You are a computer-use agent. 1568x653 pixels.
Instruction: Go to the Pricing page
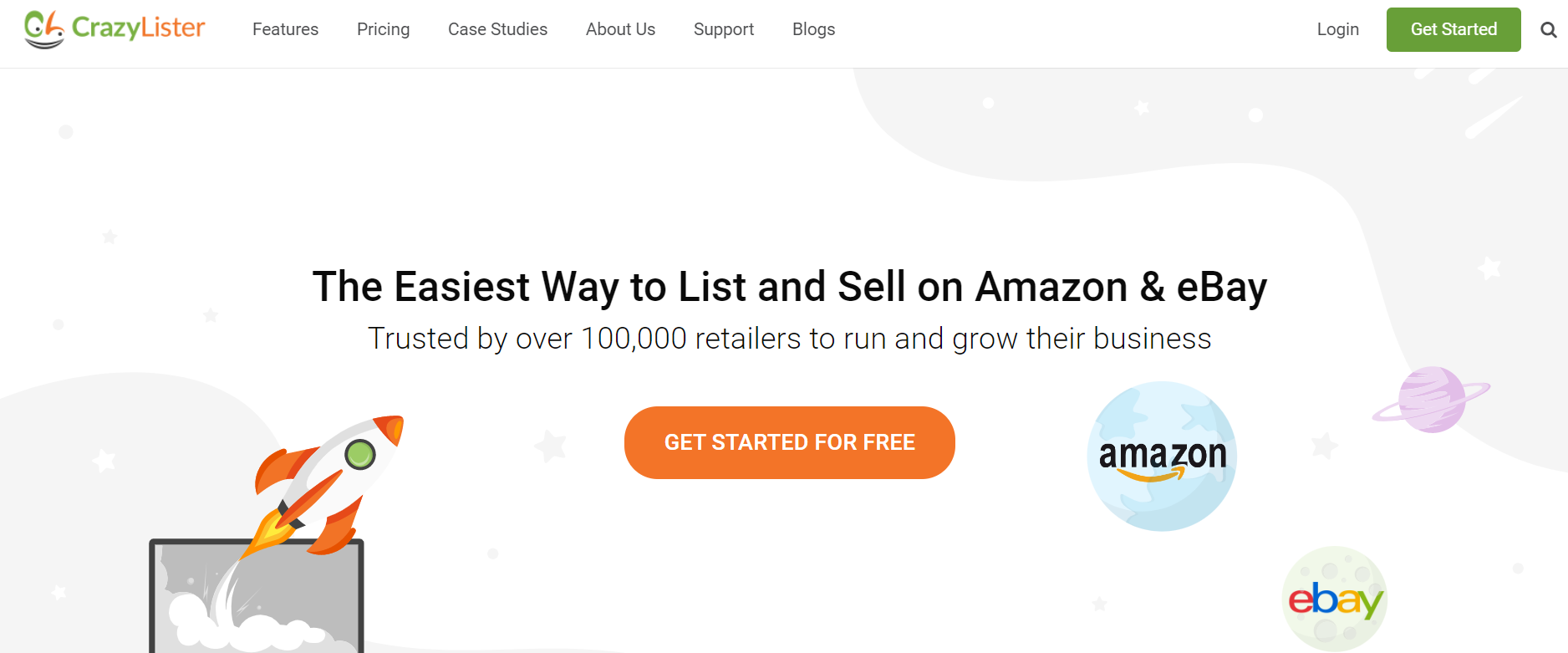coord(383,29)
